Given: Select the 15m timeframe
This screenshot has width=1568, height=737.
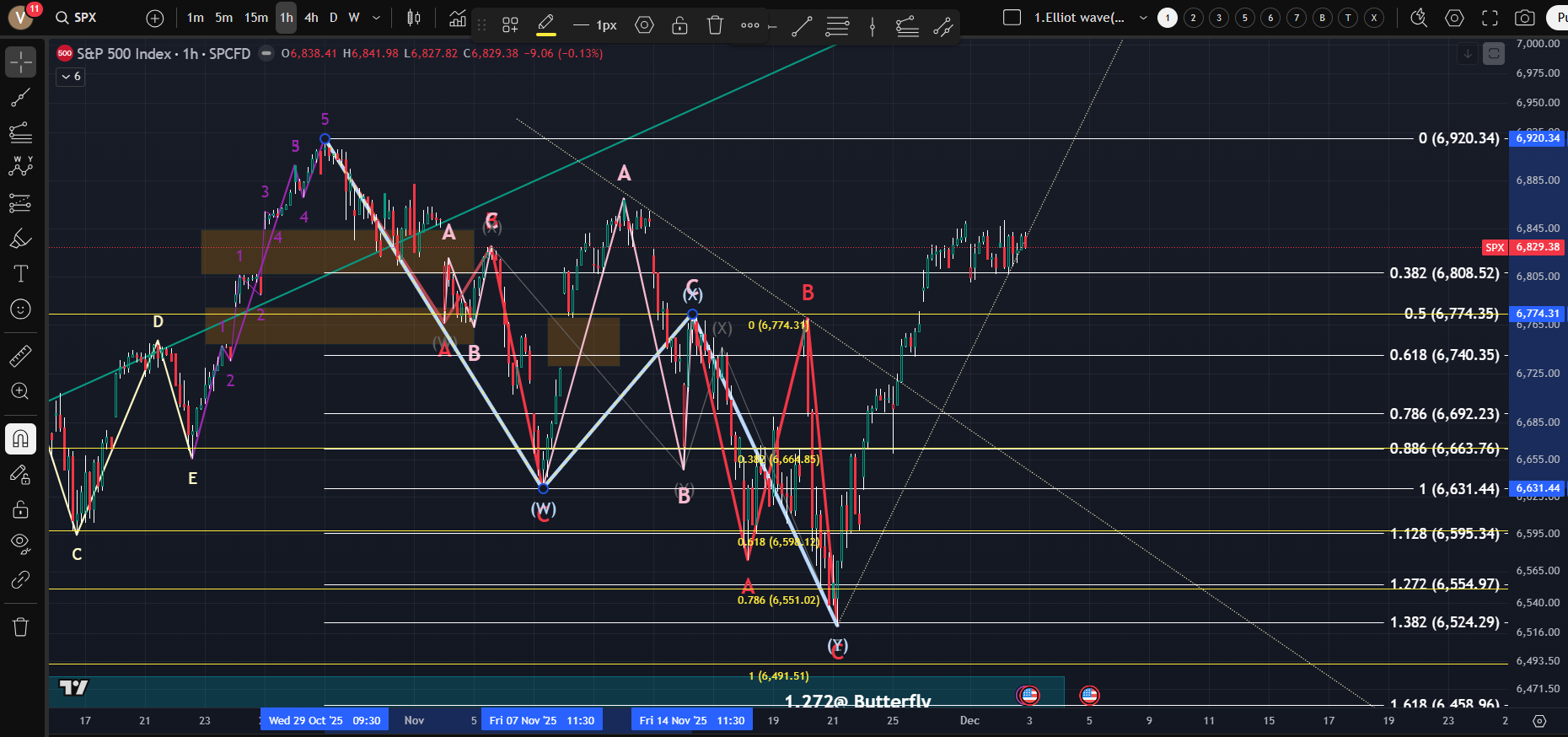Looking at the screenshot, I should (x=256, y=18).
